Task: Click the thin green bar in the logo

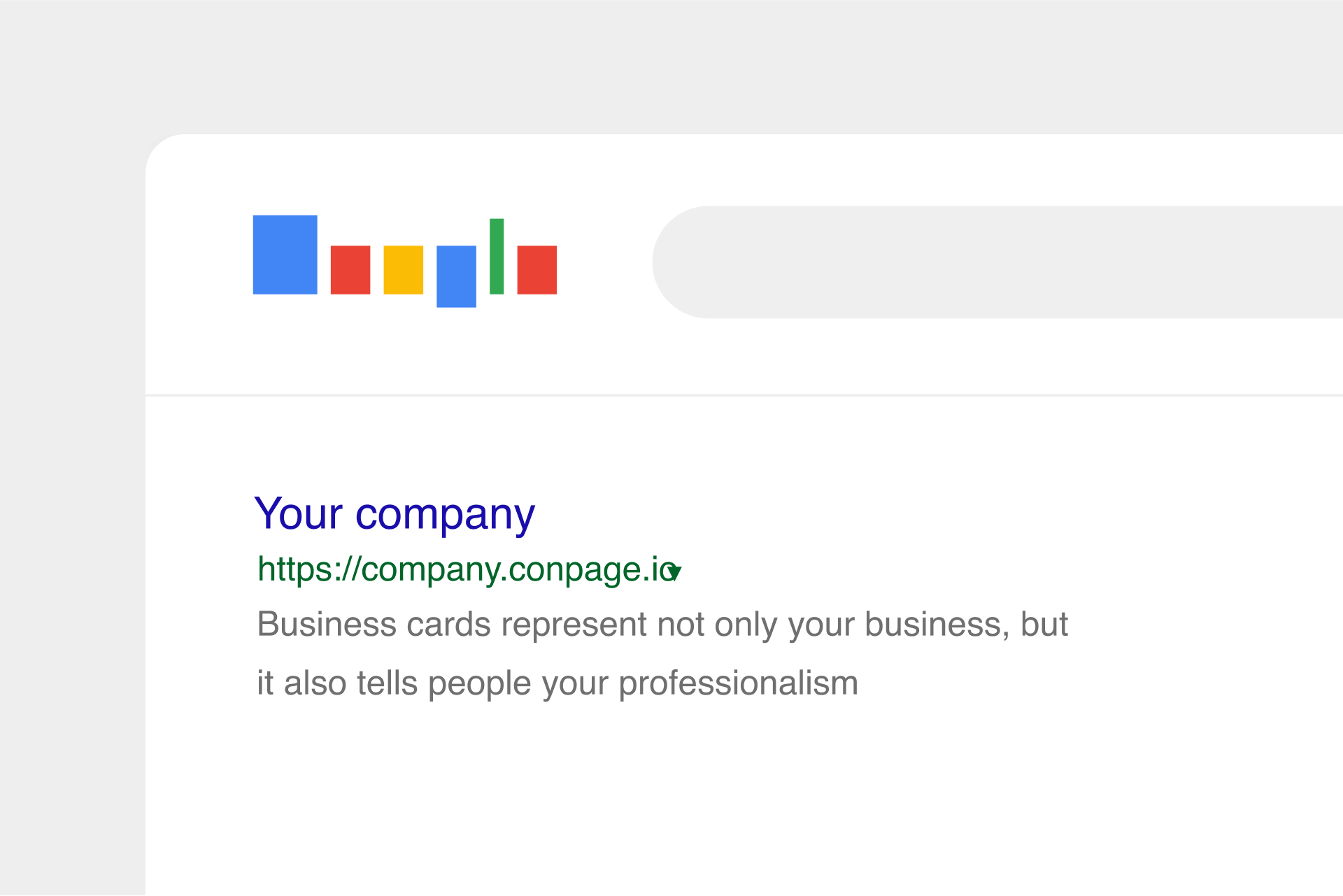Action: [497, 256]
